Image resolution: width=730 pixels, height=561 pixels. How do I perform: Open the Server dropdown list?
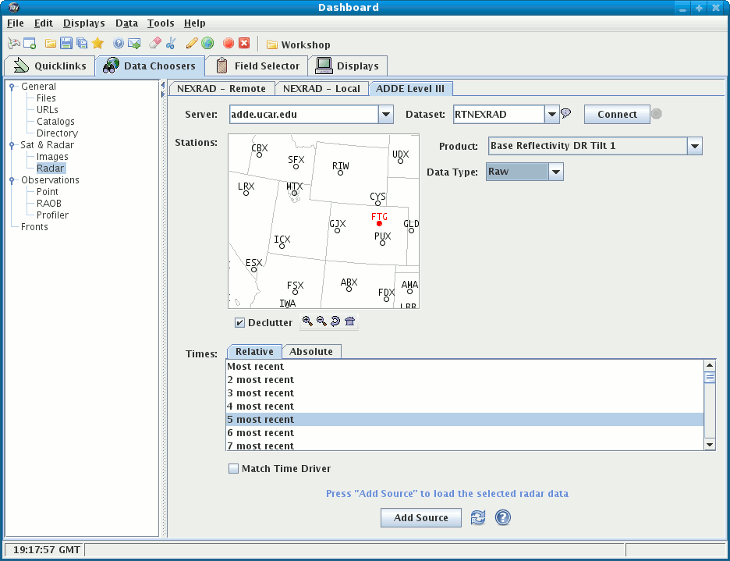[385, 114]
